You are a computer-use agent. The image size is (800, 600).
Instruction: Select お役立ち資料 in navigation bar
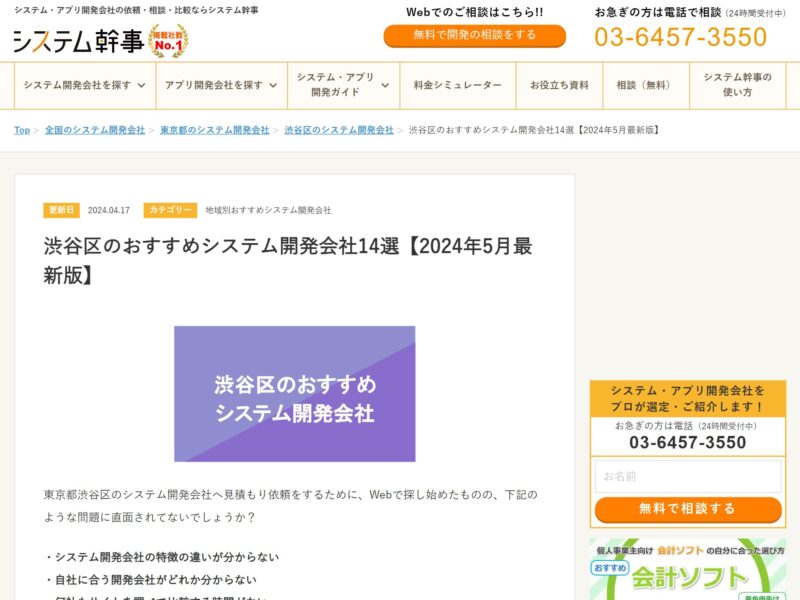(559, 85)
